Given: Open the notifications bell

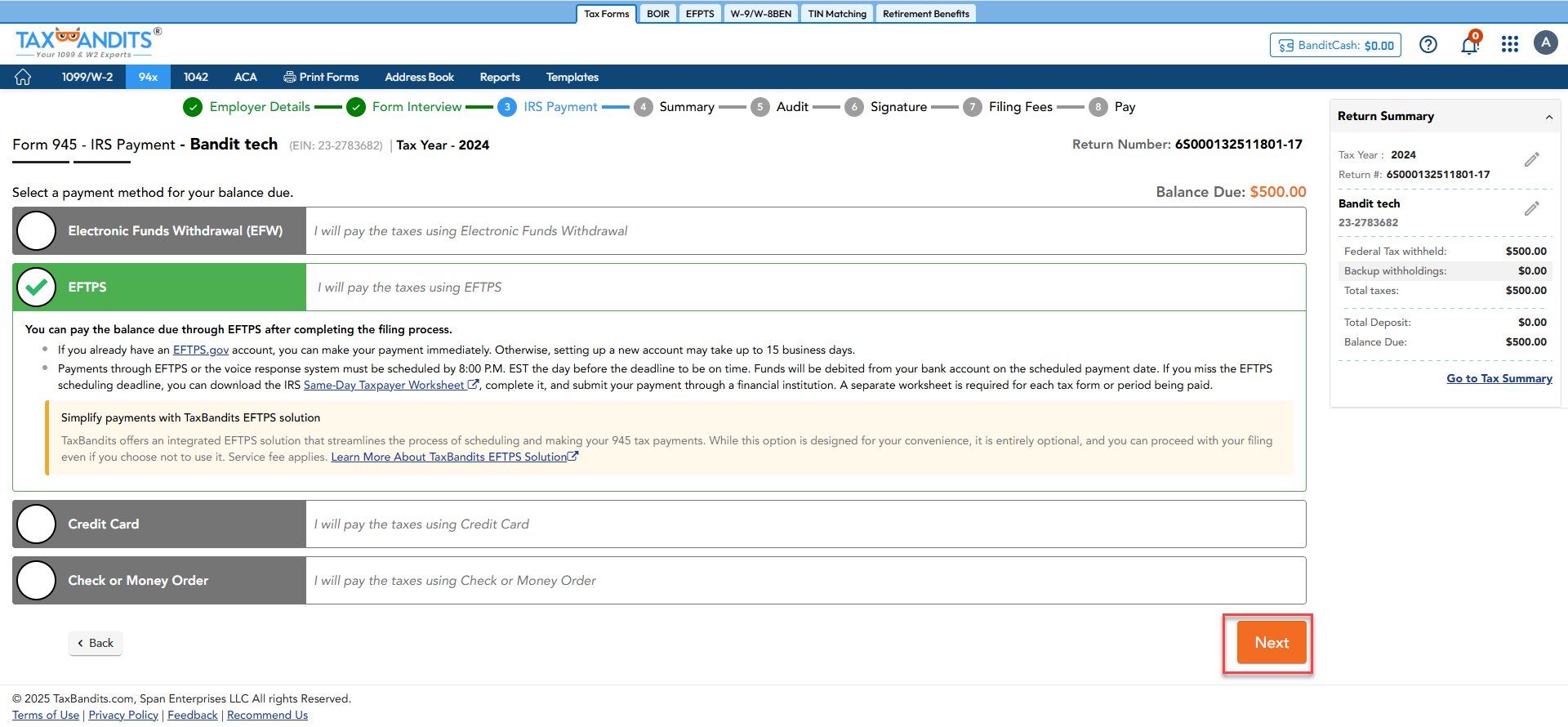Looking at the screenshot, I should [x=1470, y=44].
